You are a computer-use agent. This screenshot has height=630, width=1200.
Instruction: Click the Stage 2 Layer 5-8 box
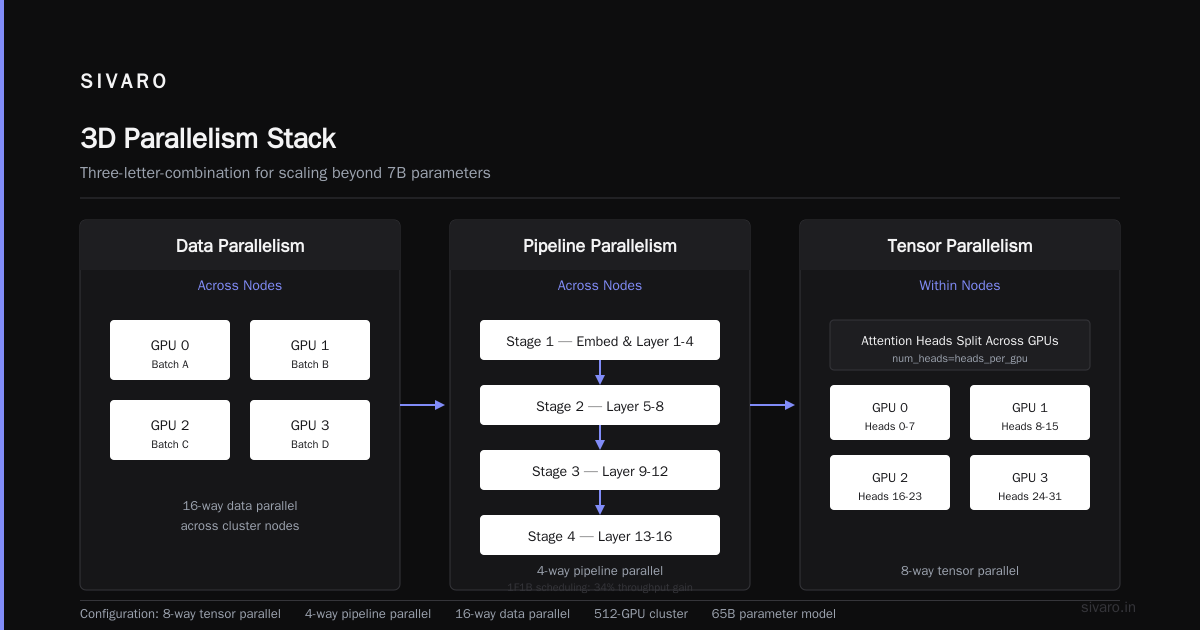pos(600,405)
